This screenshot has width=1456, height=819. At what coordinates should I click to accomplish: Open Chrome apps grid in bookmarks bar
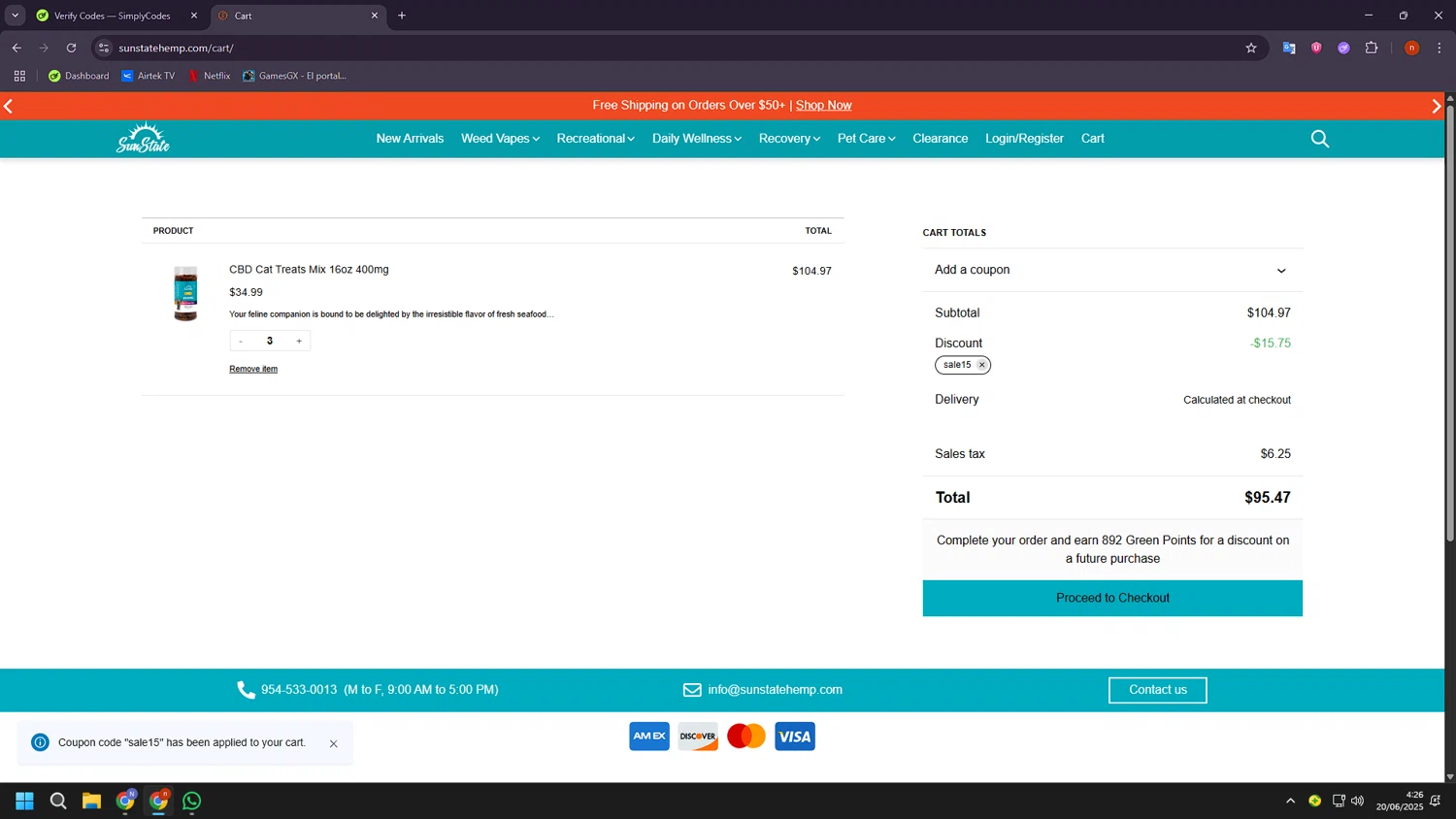[x=19, y=76]
